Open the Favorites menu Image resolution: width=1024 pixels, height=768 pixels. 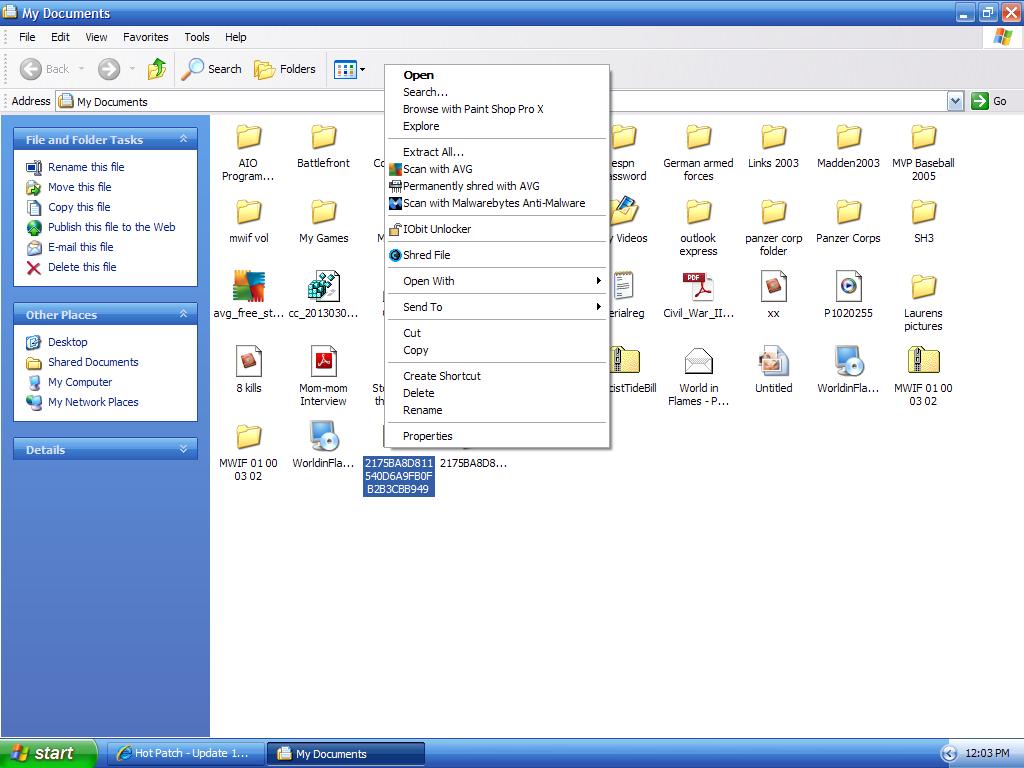click(146, 37)
